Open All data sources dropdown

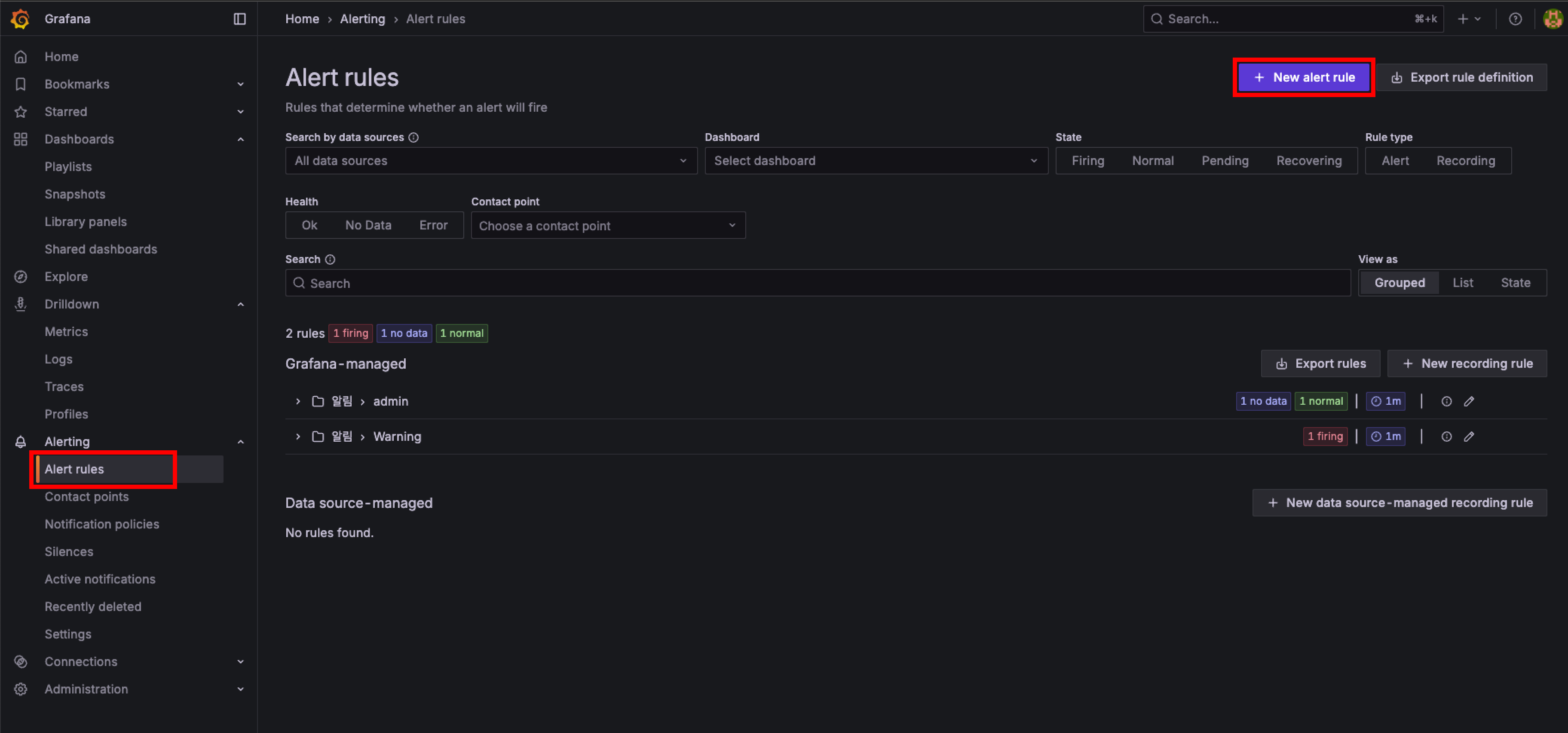pyautogui.click(x=490, y=161)
